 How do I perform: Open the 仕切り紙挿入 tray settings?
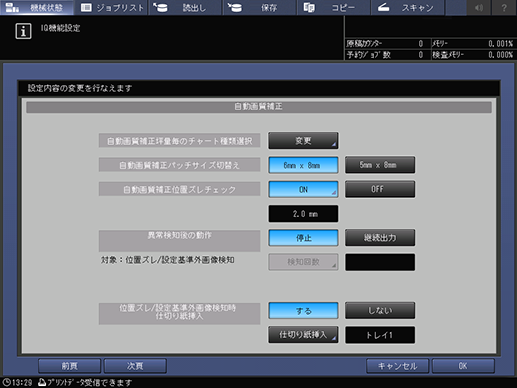click(x=303, y=335)
